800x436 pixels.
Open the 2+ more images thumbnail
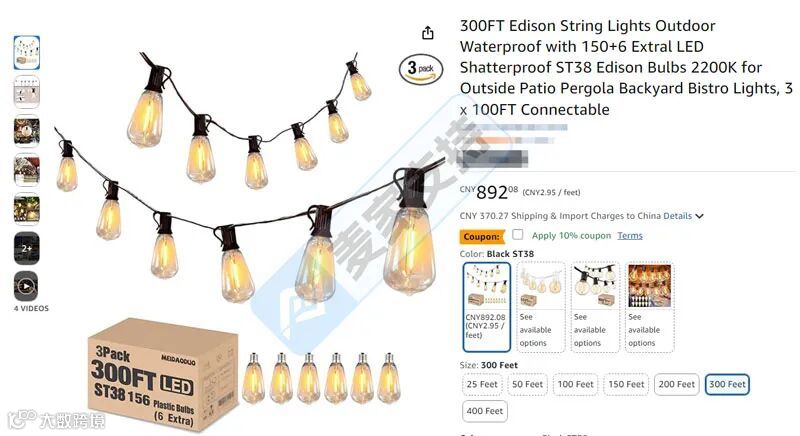coord(27,248)
